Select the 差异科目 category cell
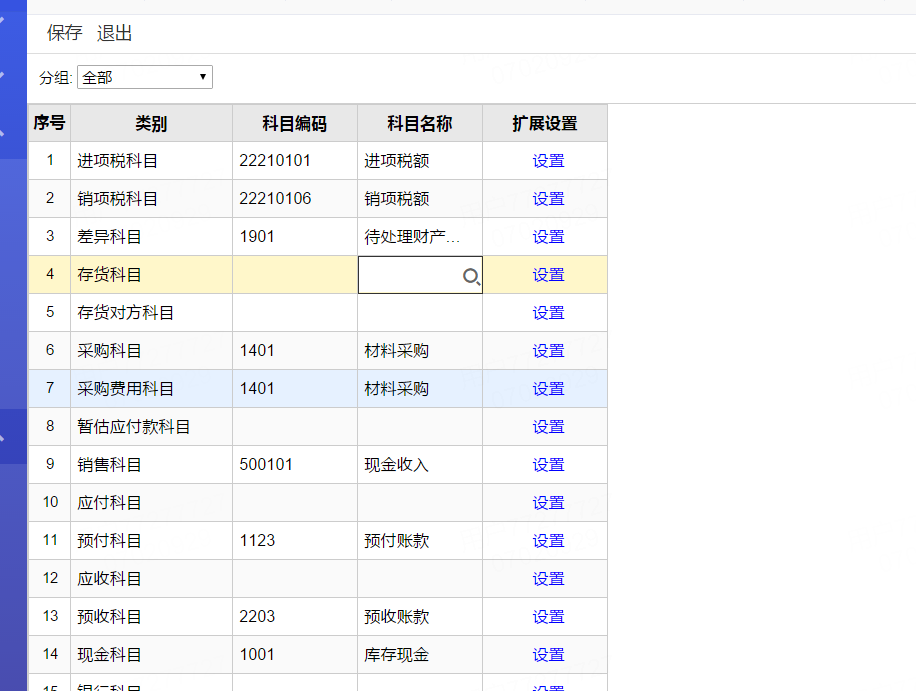 tap(151, 237)
